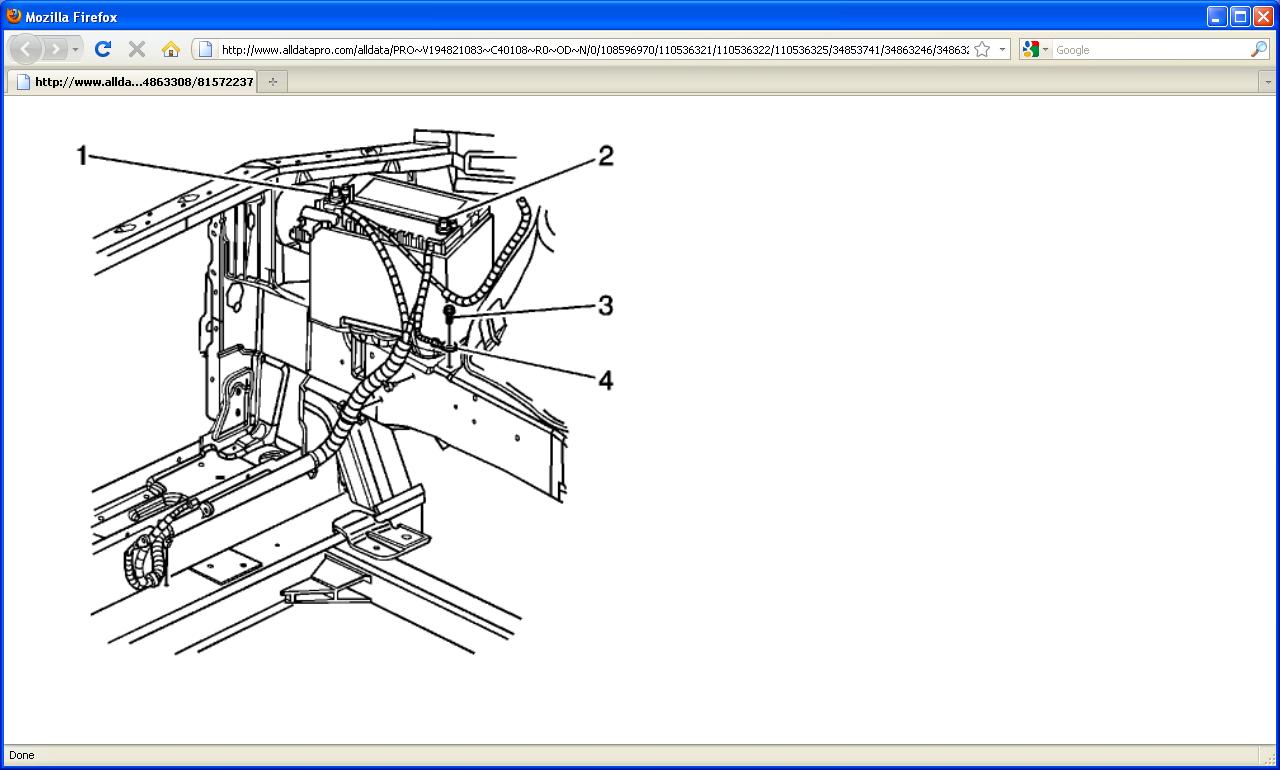Click in the address URL field
Image resolution: width=1280 pixels, height=770 pixels.
(594, 49)
